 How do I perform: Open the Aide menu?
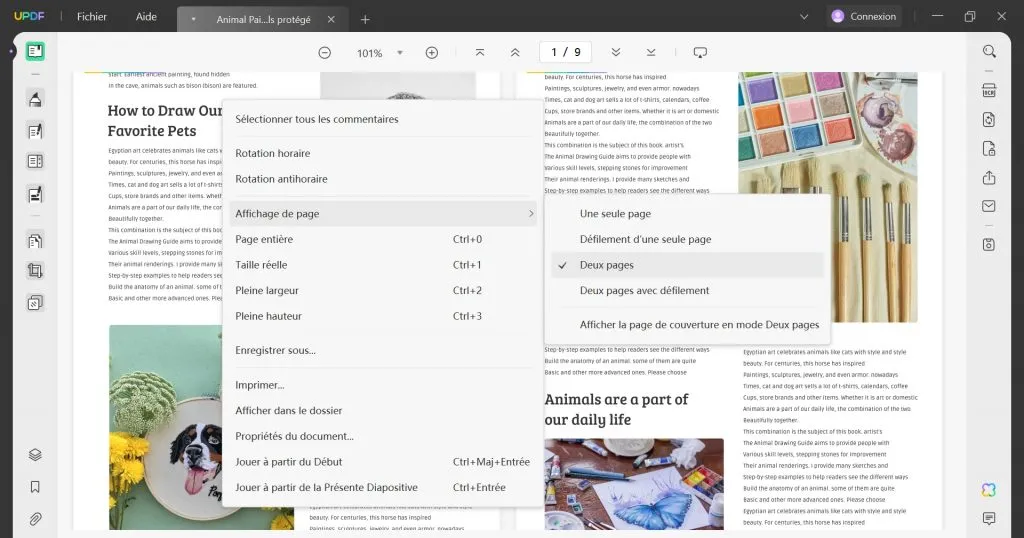(x=146, y=16)
